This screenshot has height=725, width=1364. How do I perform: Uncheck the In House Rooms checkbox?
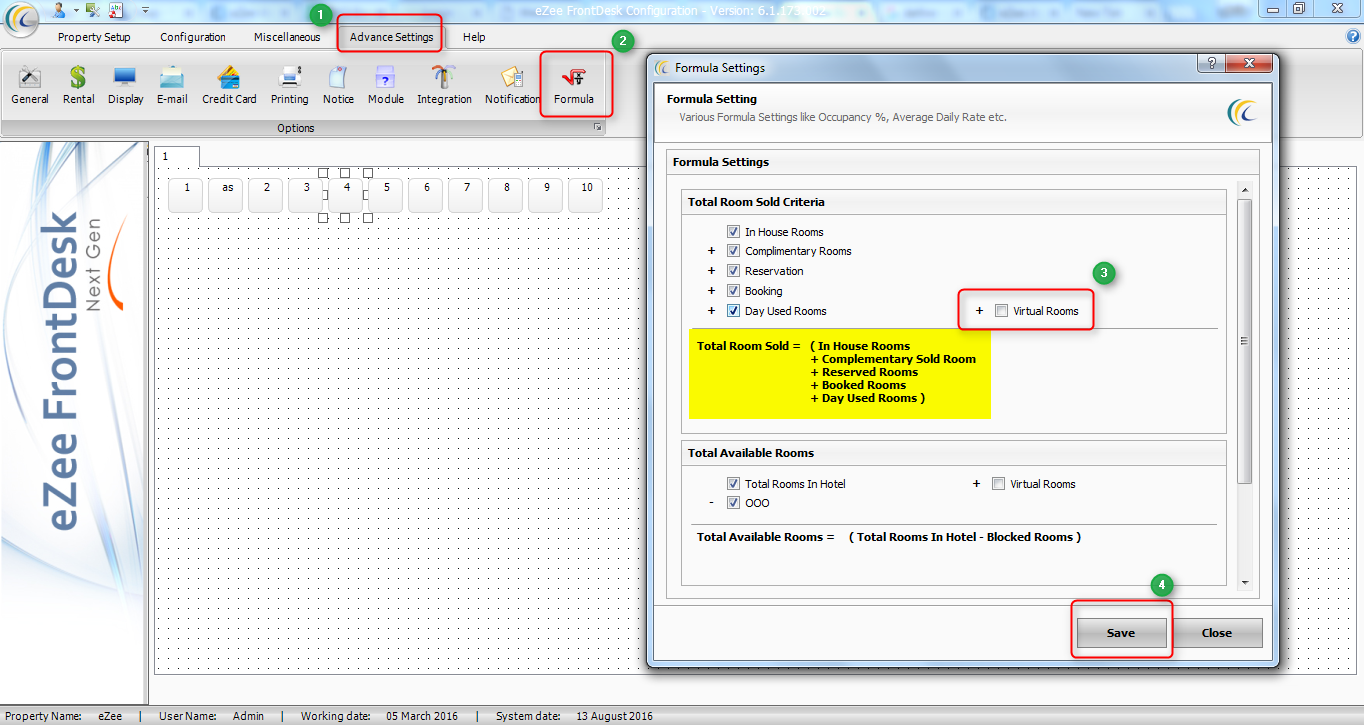[x=733, y=232]
